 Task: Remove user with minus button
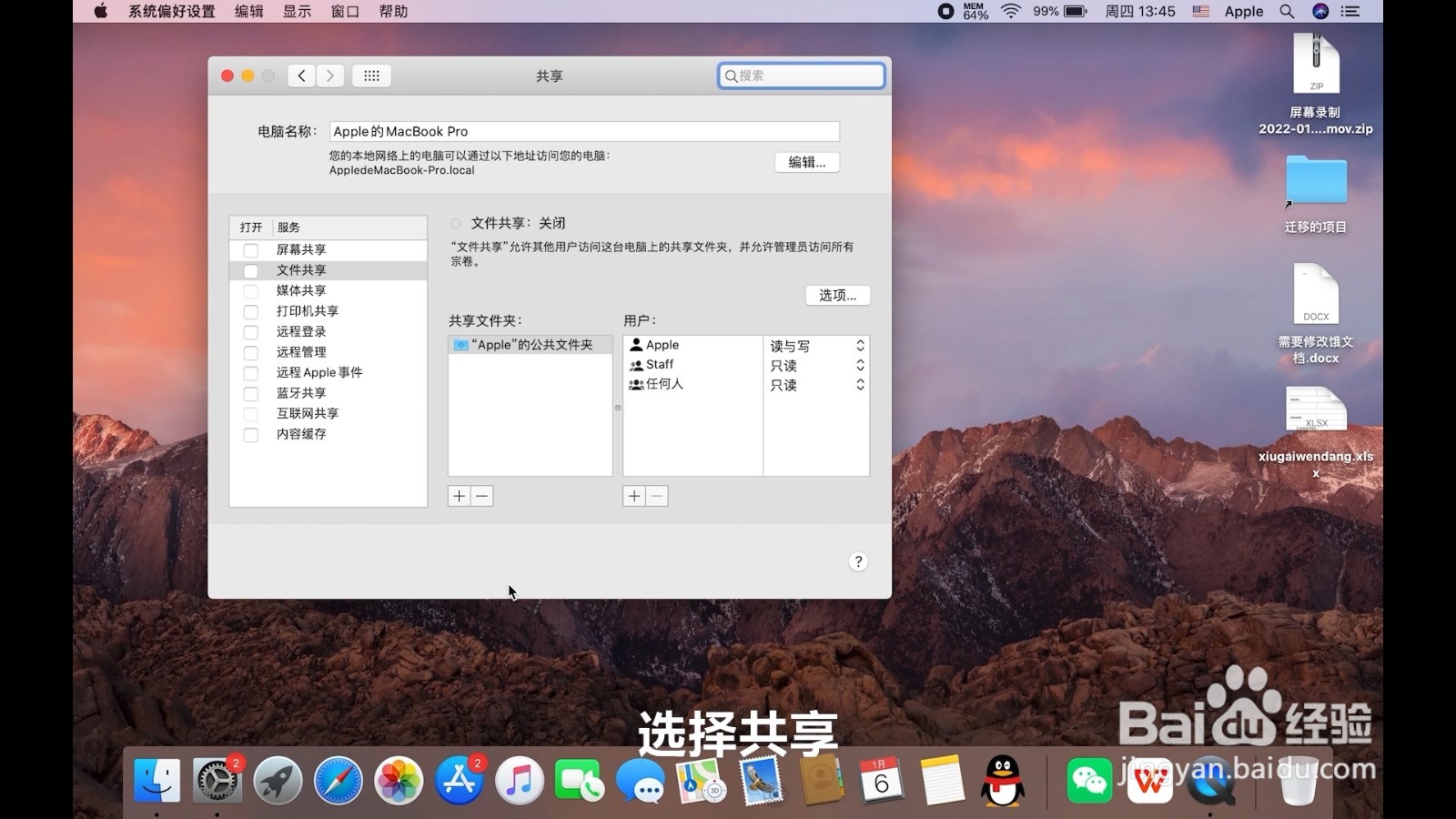pyautogui.click(x=657, y=496)
